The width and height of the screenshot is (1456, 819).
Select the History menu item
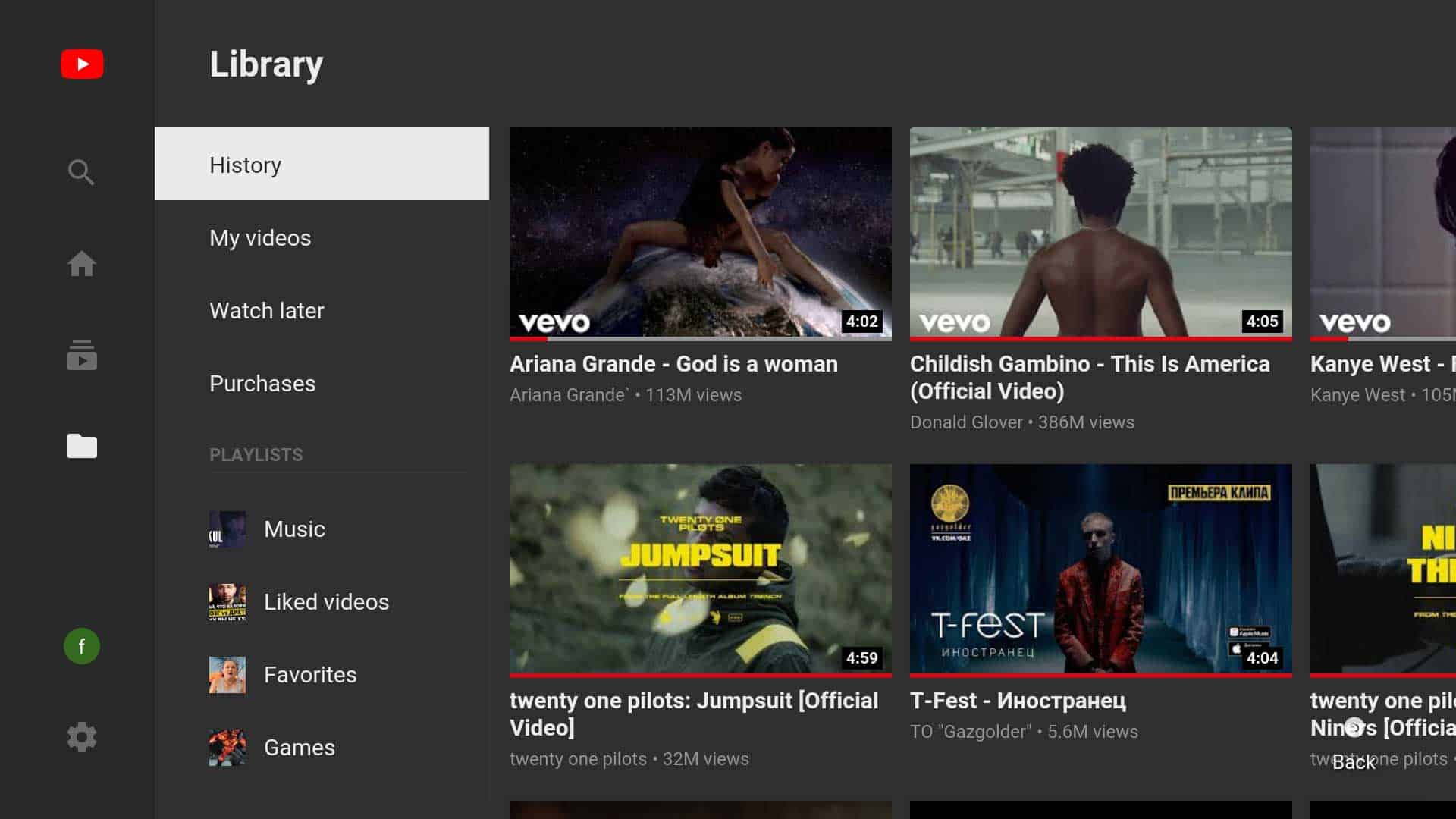click(x=321, y=164)
